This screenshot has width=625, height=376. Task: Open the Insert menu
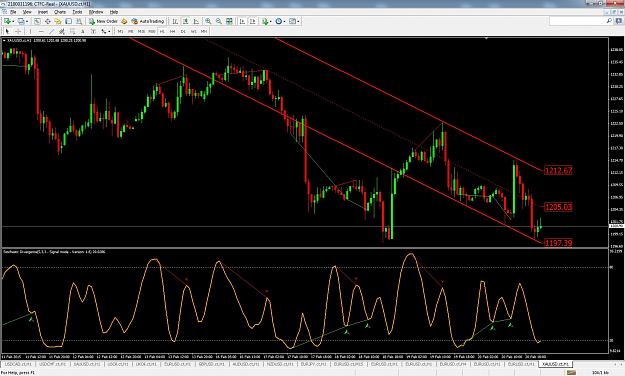point(43,12)
